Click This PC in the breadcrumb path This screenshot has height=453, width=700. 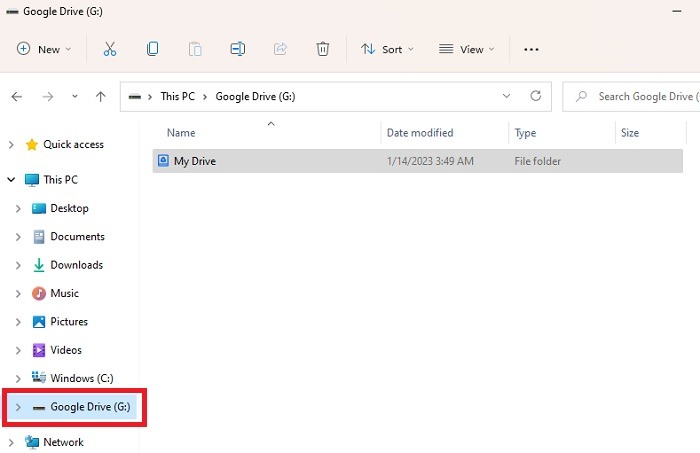coord(178,96)
